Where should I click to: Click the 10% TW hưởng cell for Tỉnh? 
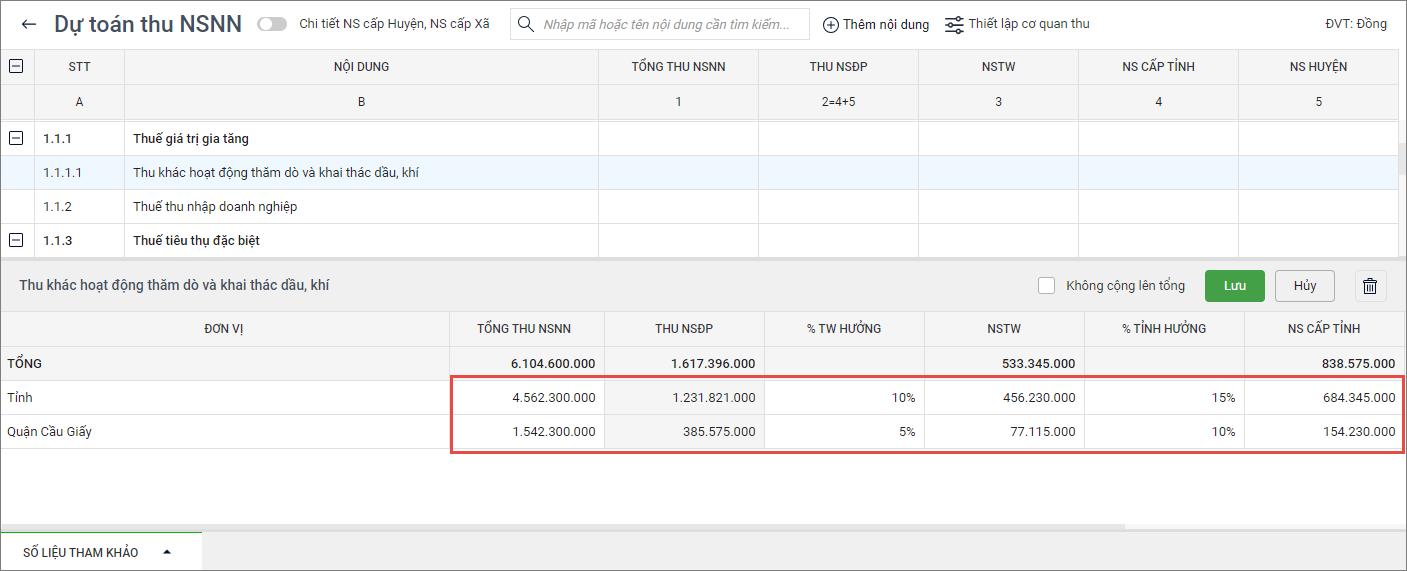(844, 398)
